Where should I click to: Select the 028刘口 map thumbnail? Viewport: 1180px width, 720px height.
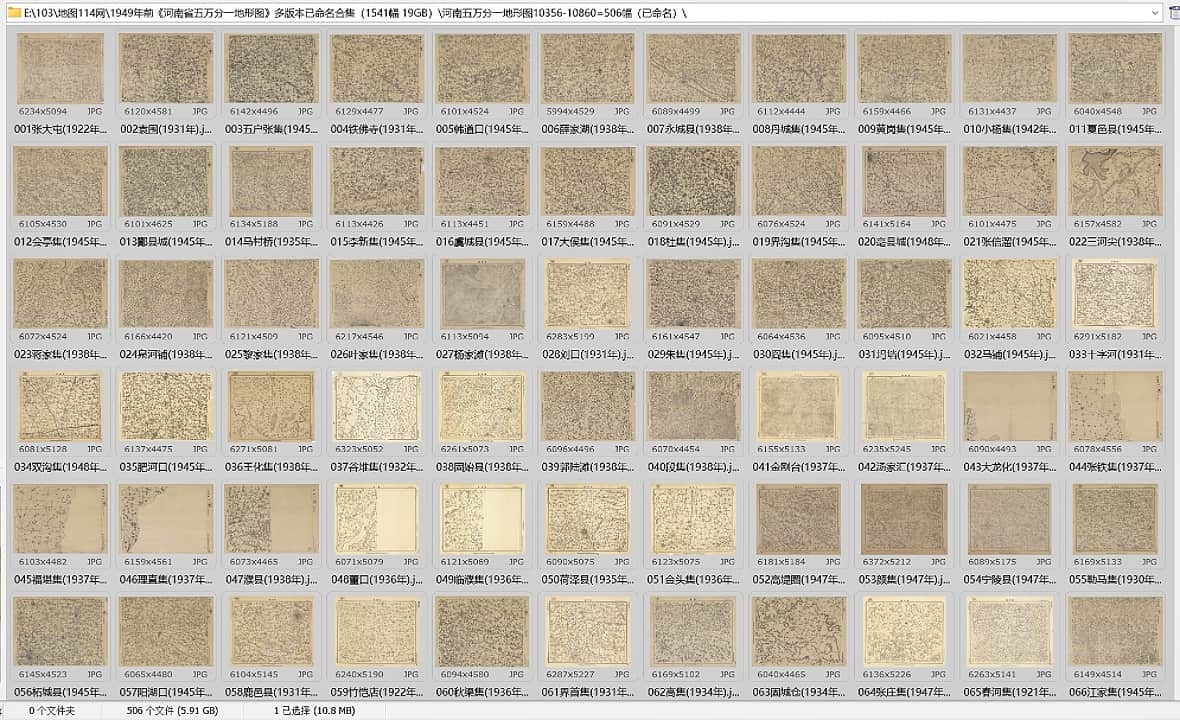[x=587, y=294]
